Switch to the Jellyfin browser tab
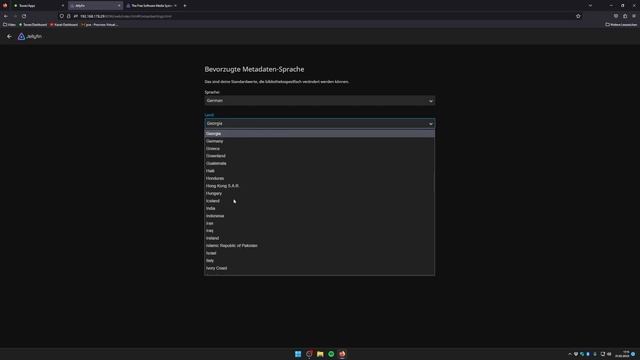Screen dimensions: 640x360 (x=96, y=6)
